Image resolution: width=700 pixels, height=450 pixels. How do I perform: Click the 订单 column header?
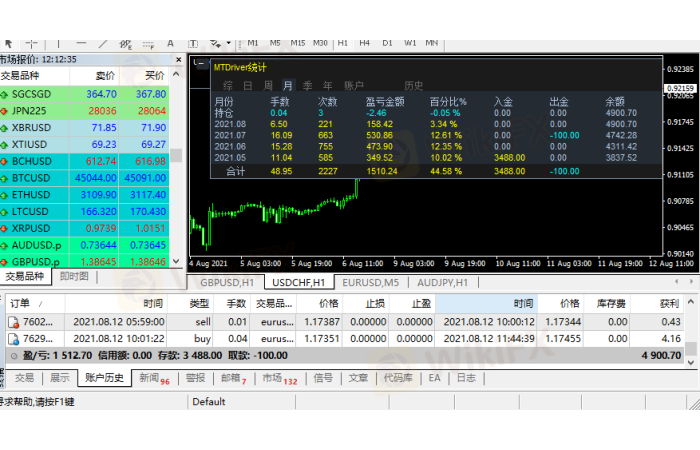coord(36,304)
